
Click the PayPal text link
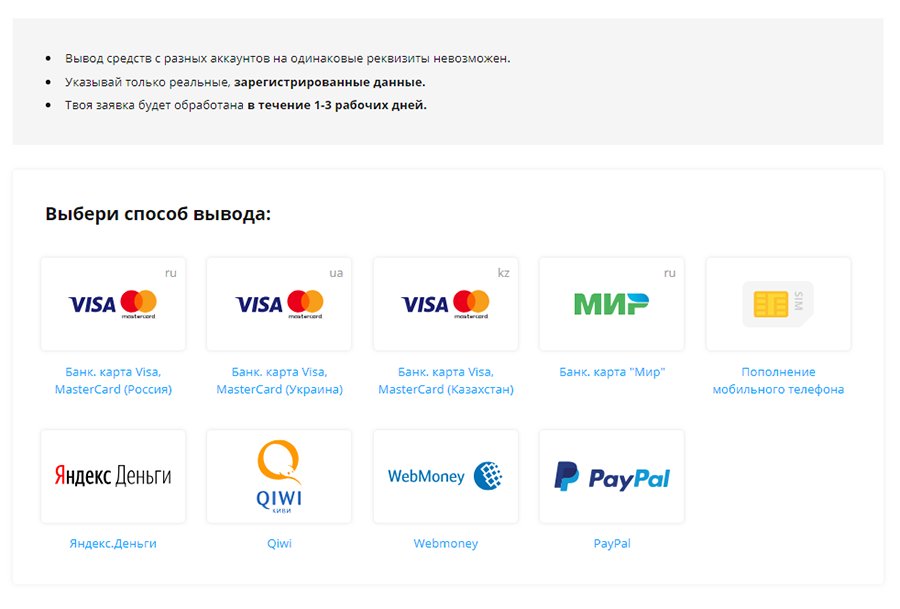point(612,543)
